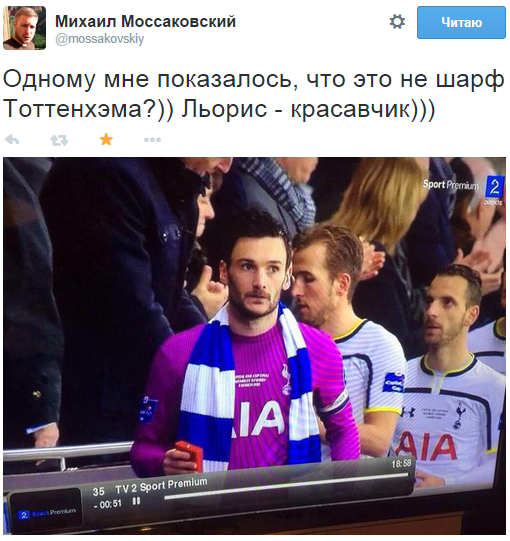
Task: Open the gear settings dropdown
Action: click(x=397, y=22)
